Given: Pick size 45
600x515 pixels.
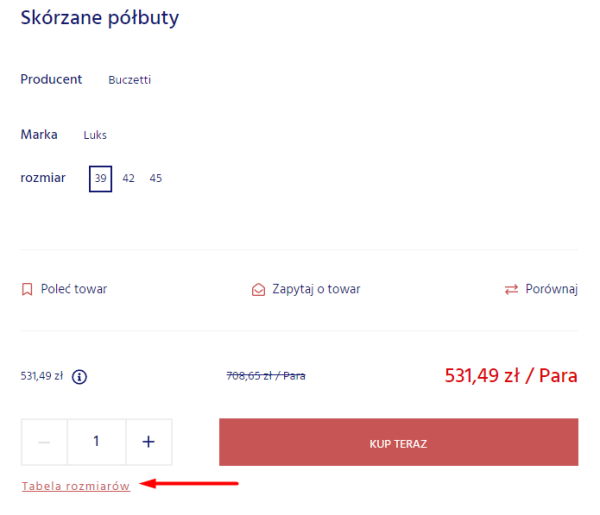Looking at the screenshot, I should click(x=156, y=178).
